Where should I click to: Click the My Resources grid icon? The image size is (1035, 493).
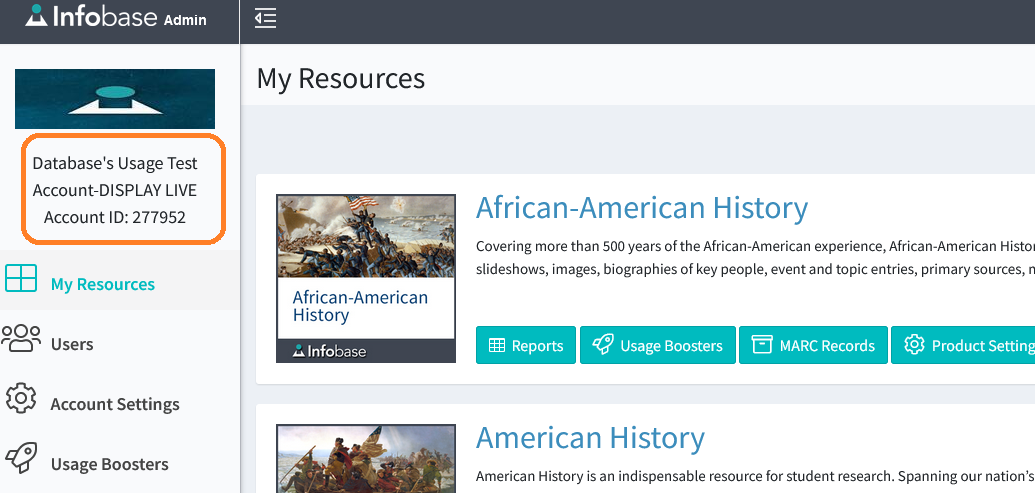click(21, 279)
